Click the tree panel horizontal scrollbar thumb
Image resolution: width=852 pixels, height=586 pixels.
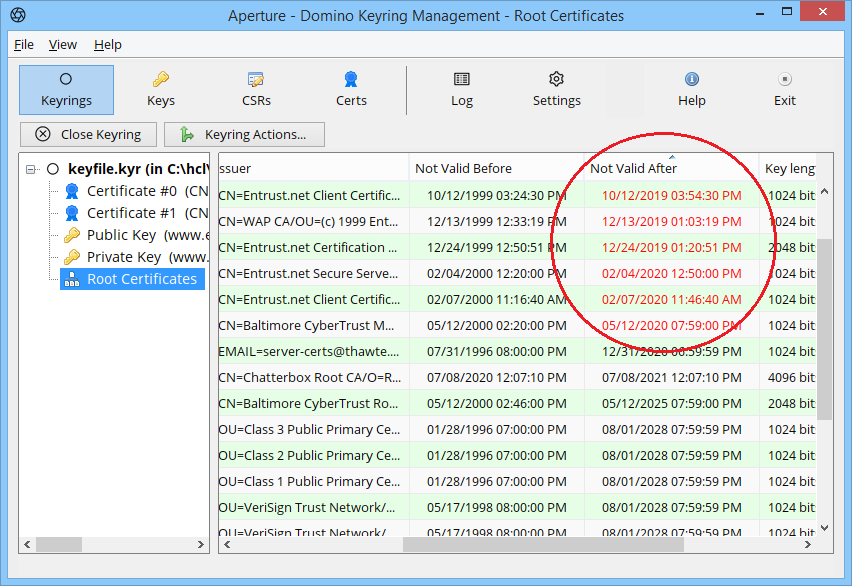[59, 544]
